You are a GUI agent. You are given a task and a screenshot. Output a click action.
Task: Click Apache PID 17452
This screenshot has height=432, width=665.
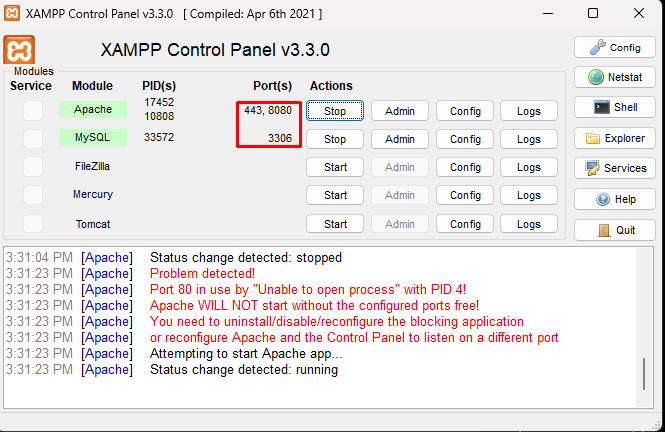[159, 102]
